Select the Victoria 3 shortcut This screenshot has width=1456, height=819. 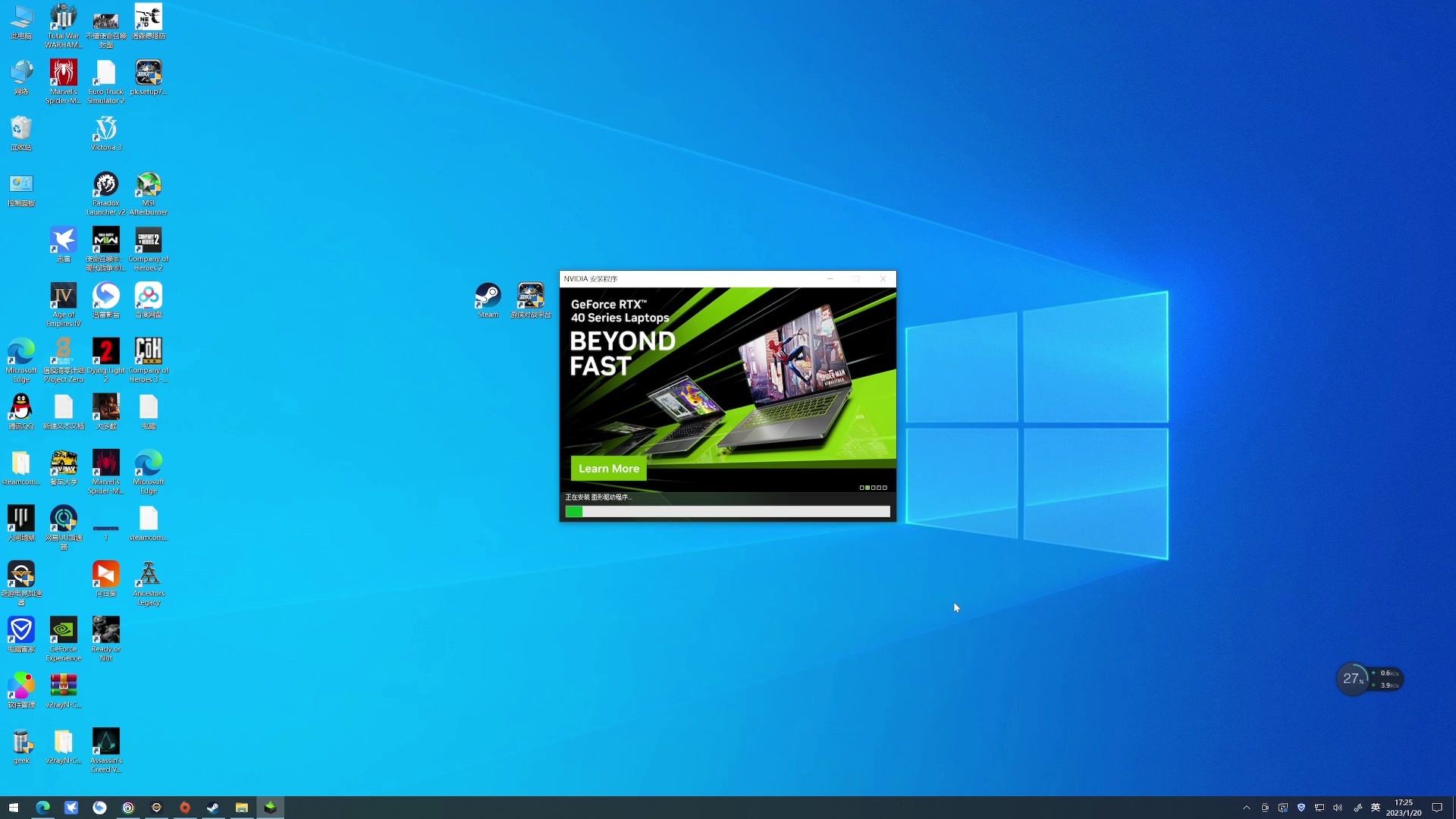106,133
